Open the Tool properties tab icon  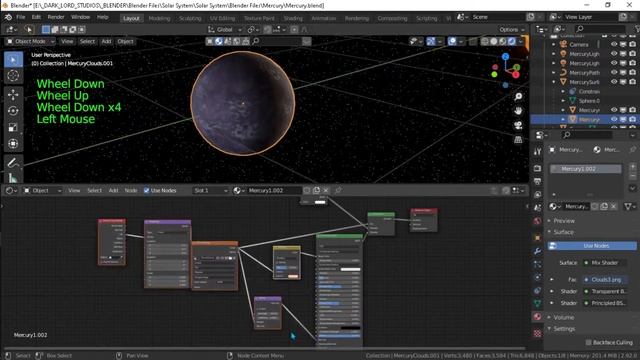(538, 151)
